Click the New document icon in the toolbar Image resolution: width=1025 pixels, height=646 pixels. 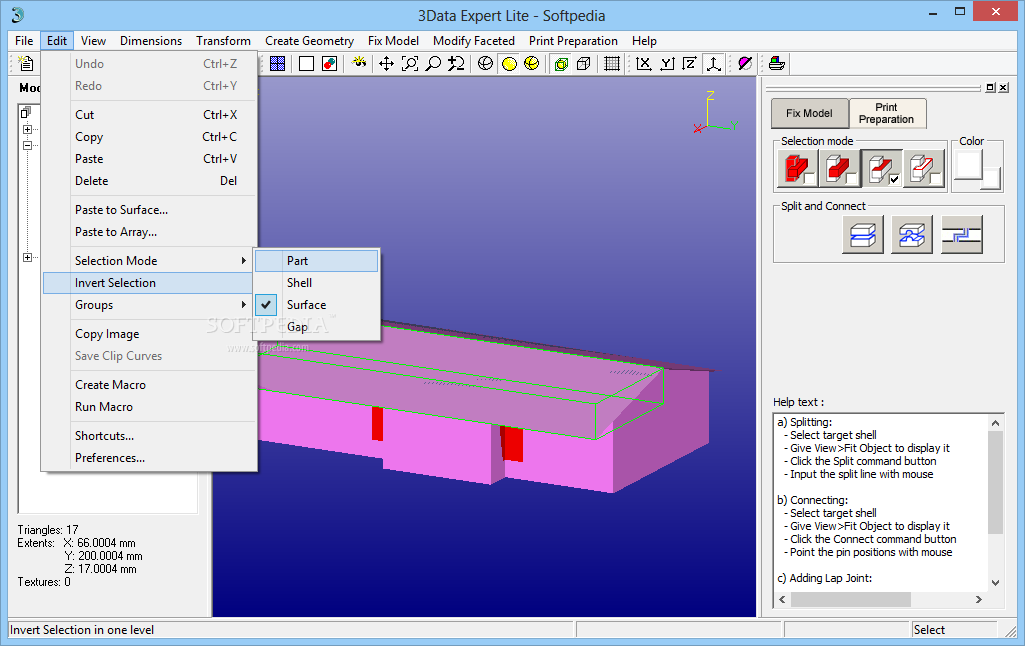tap(25, 63)
